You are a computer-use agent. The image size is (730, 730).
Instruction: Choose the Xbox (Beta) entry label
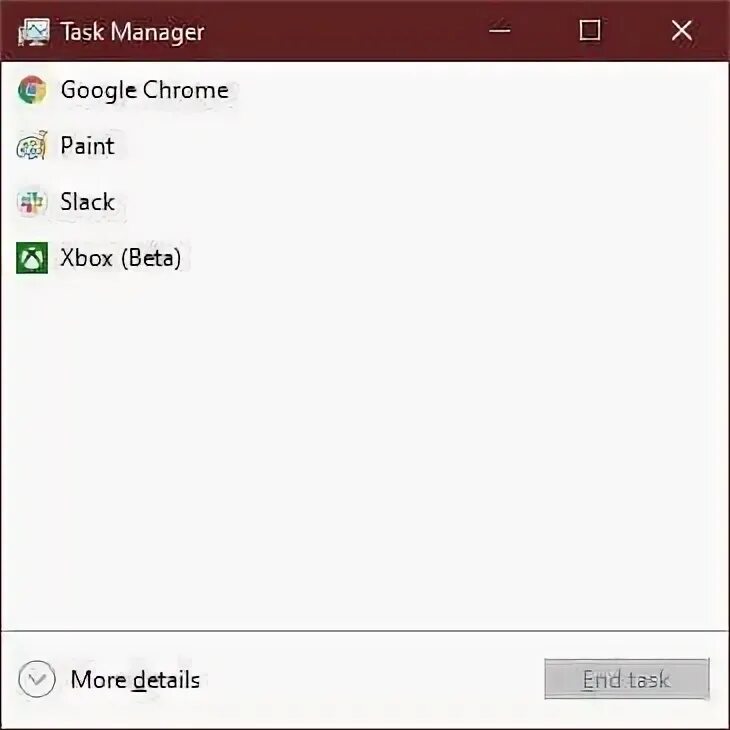(x=120, y=259)
